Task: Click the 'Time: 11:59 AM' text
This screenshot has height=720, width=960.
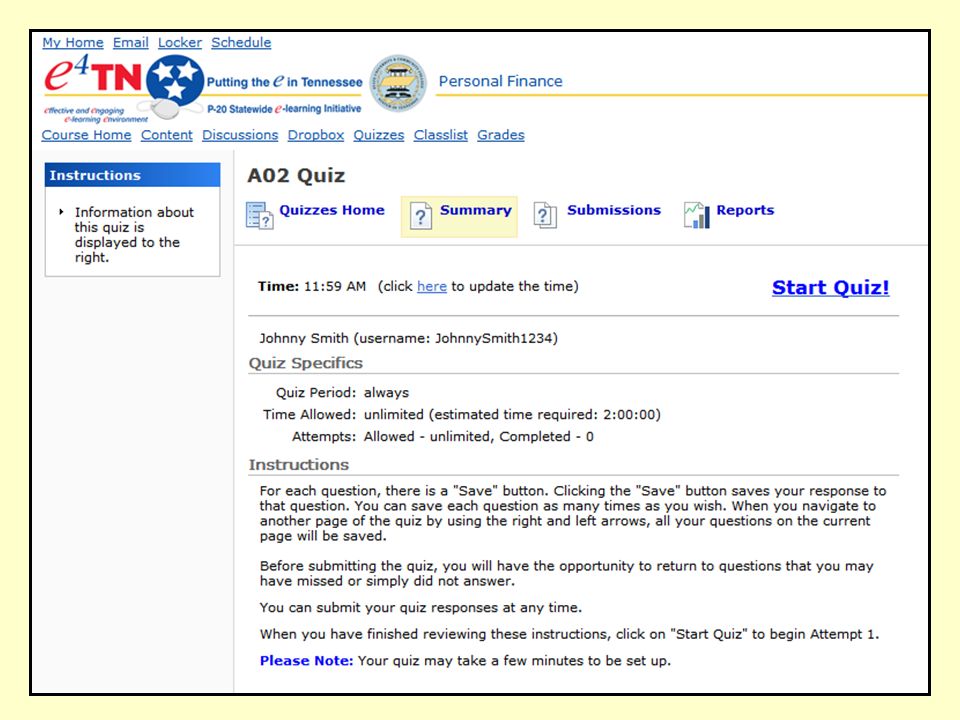Action: click(x=312, y=287)
